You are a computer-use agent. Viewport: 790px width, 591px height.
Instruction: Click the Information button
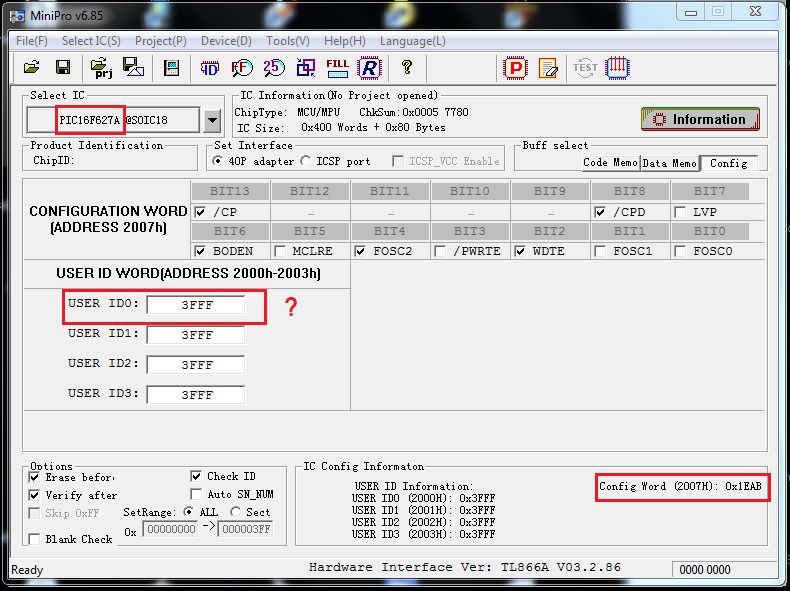click(700, 119)
